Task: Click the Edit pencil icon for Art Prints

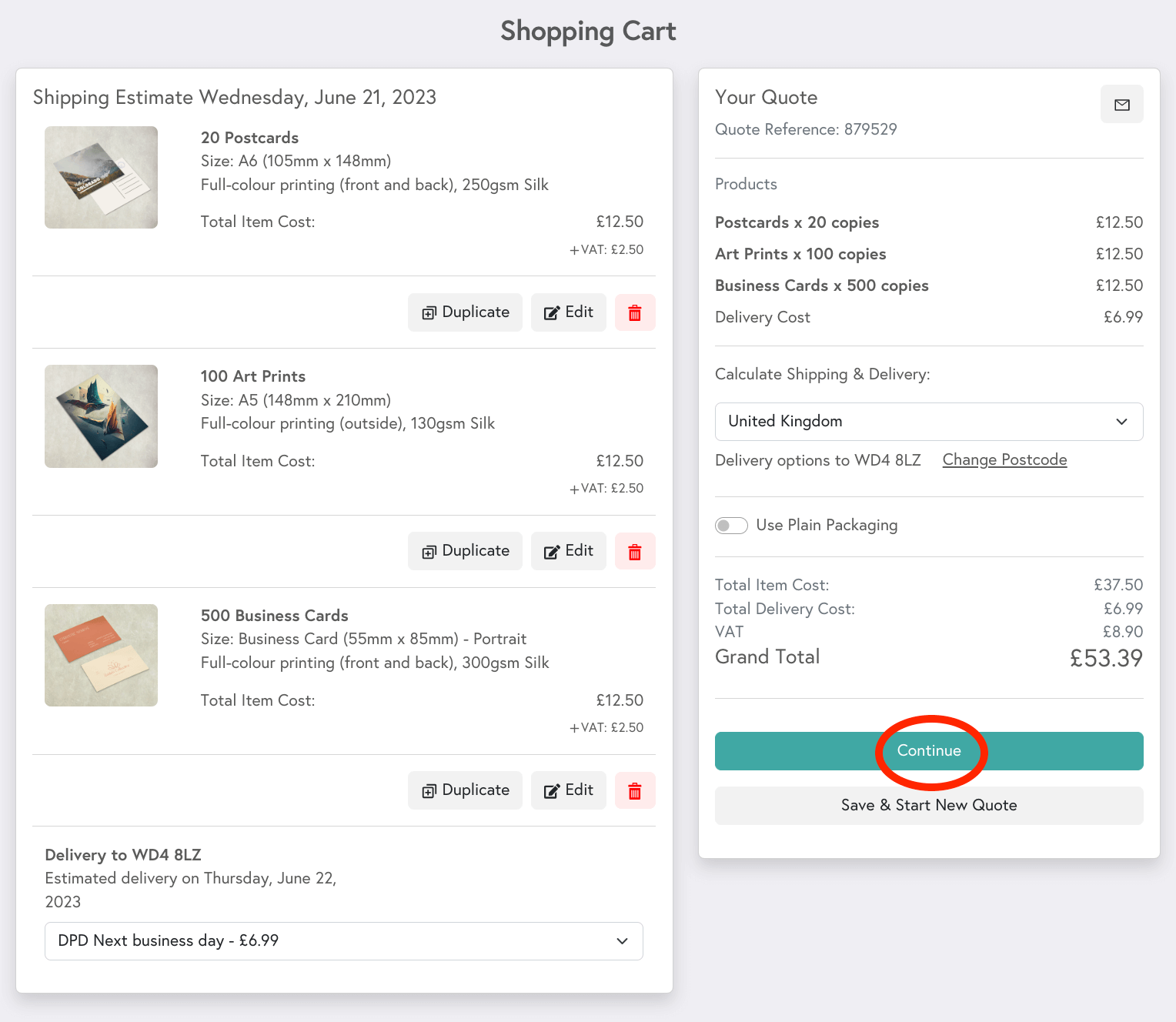Action: click(551, 551)
